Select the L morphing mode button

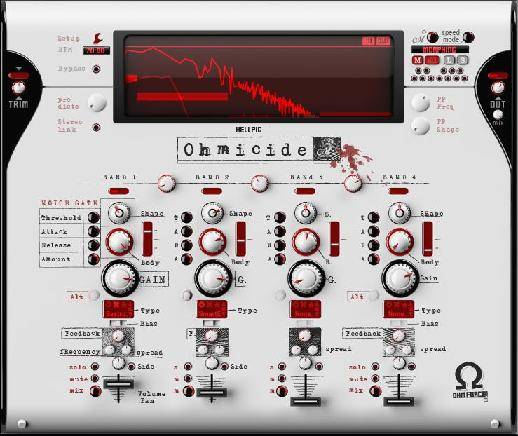[x=449, y=60]
